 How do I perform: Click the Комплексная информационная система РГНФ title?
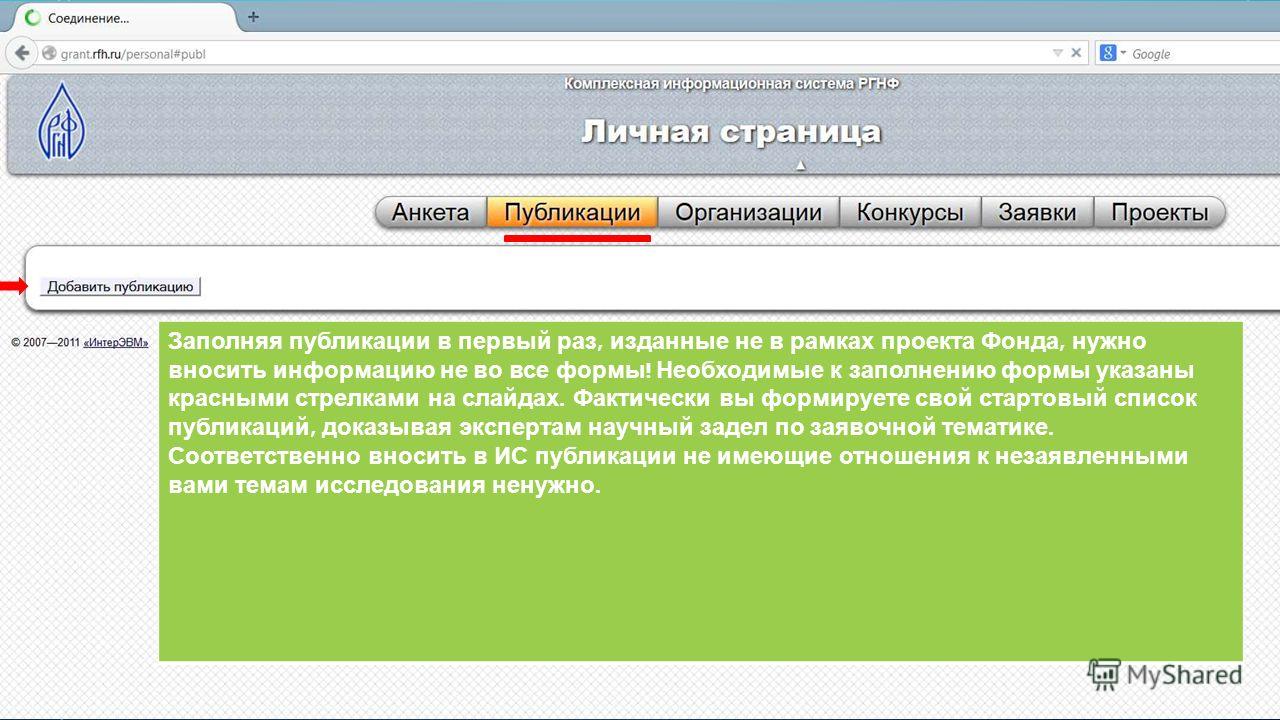pos(731,84)
